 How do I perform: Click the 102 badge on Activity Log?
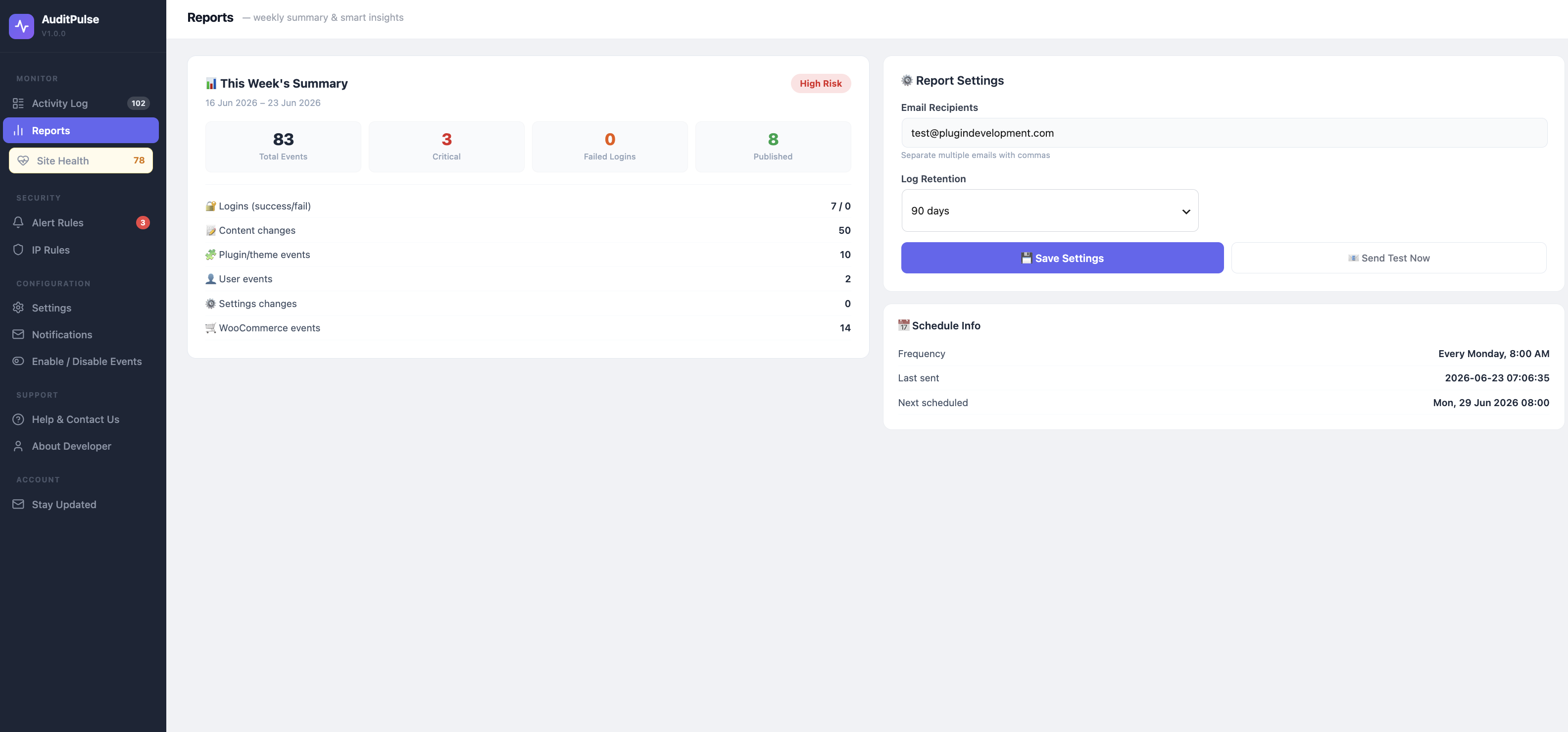pos(138,104)
